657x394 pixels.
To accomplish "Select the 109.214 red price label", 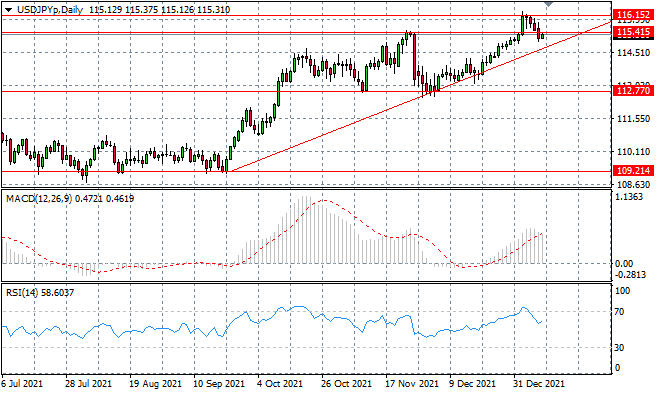I will (x=633, y=171).
